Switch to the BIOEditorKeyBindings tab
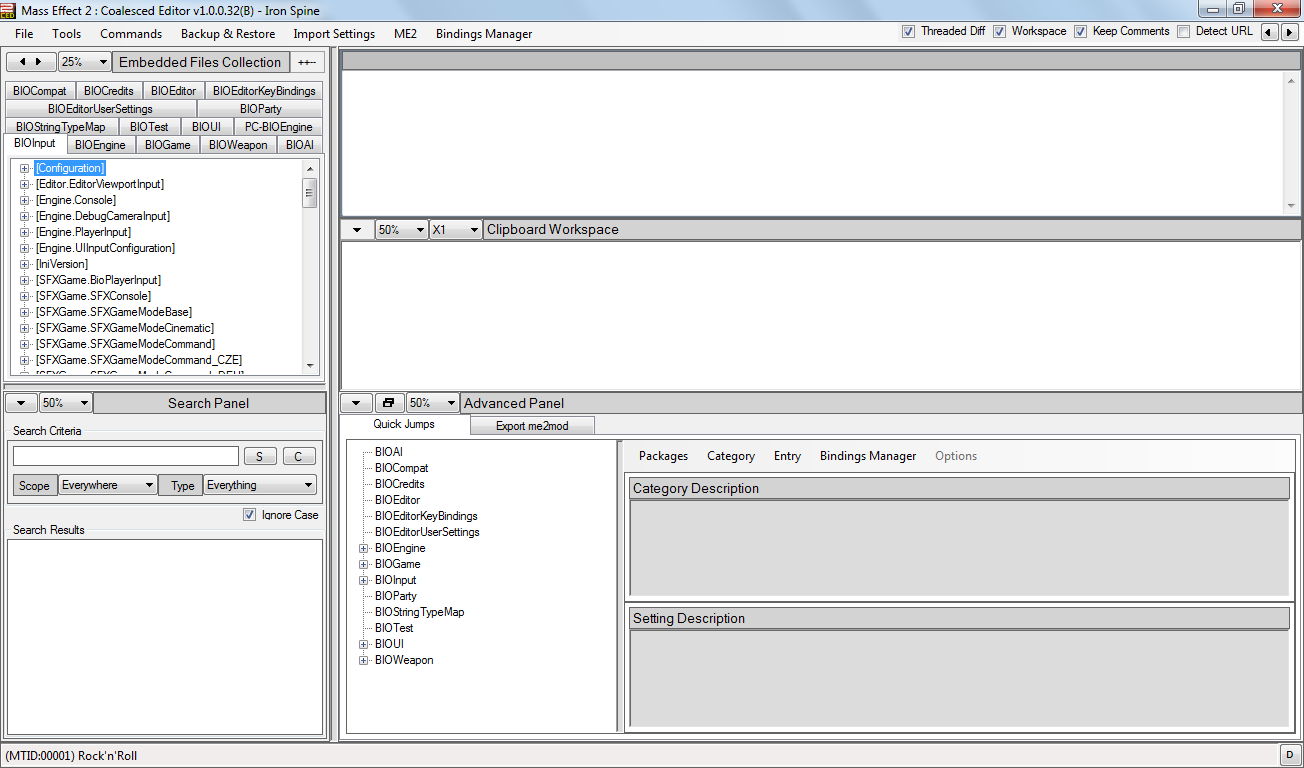This screenshot has height=768, width=1304. tap(264, 91)
